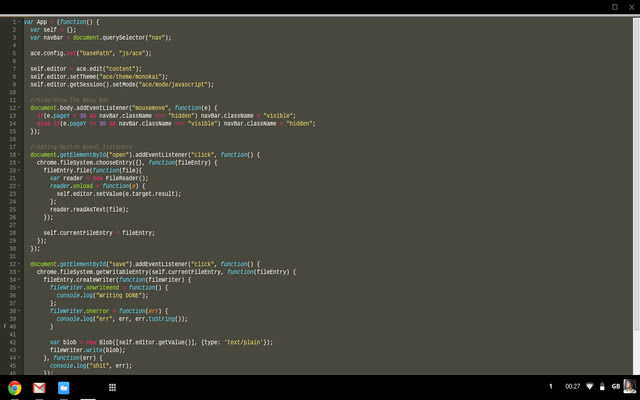Open the Wi-Fi status icon
This screenshot has height=400, width=640.
click(x=589, y=386)
